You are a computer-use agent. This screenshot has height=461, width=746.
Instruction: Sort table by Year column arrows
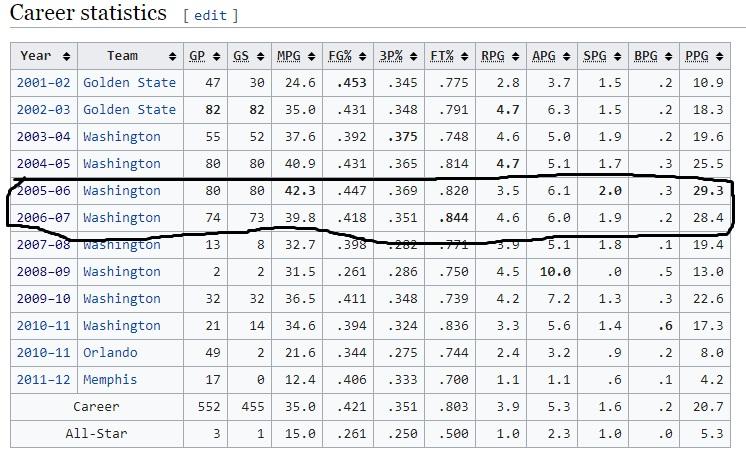point(67,57)
